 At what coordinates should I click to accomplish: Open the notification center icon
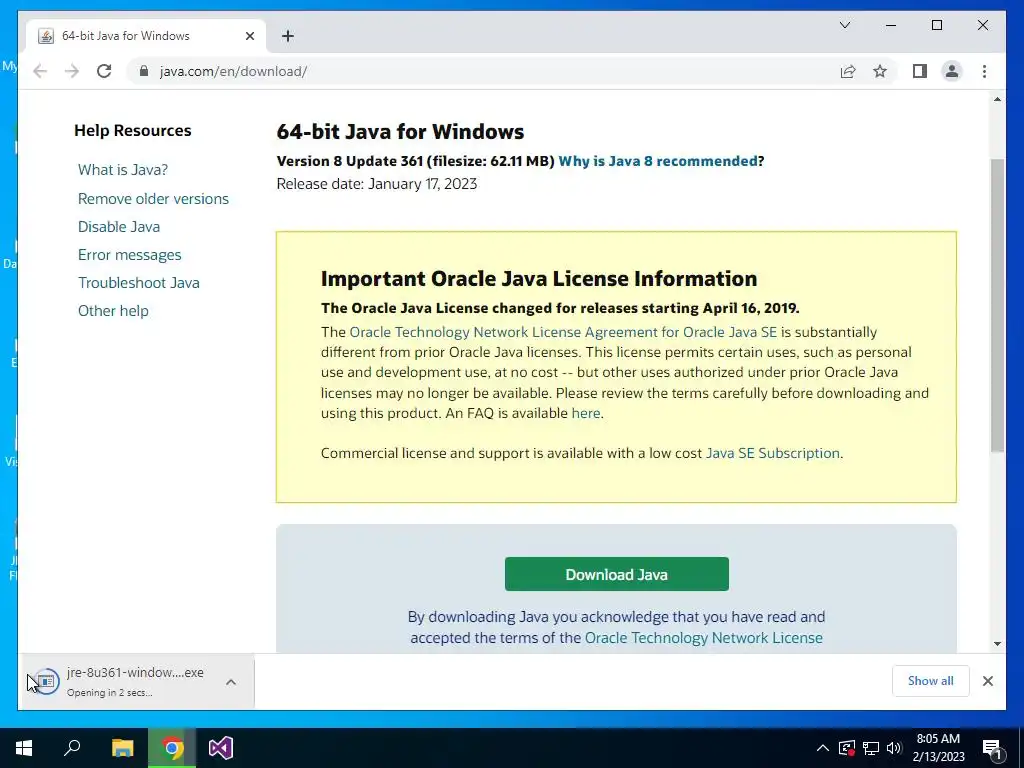click(992, 748)
